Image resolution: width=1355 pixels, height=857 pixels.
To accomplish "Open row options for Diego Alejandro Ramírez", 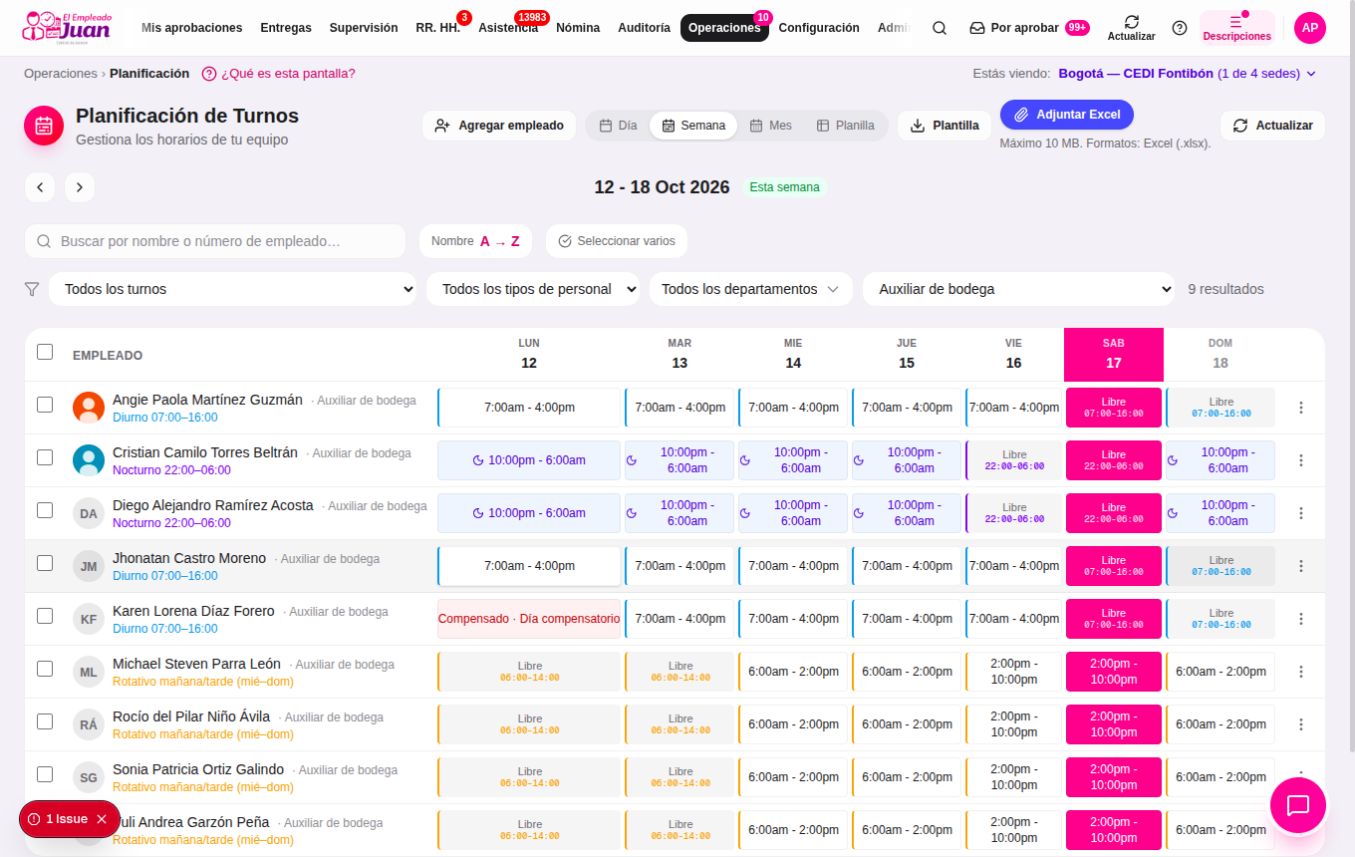I will (x=1301, y=513).
